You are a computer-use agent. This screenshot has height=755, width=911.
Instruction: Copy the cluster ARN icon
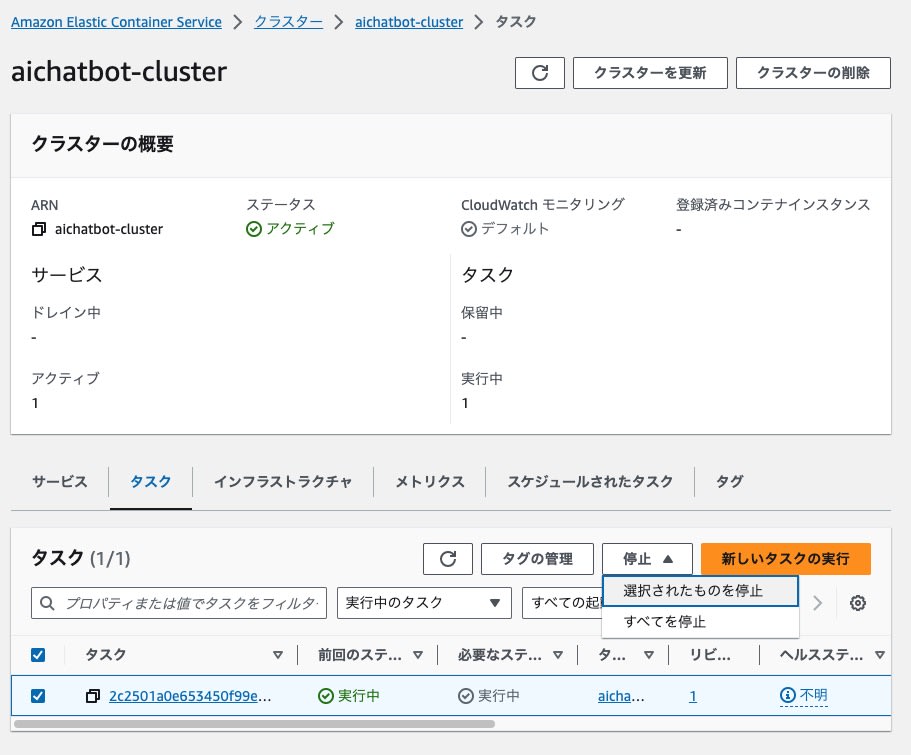pos(38,229)
